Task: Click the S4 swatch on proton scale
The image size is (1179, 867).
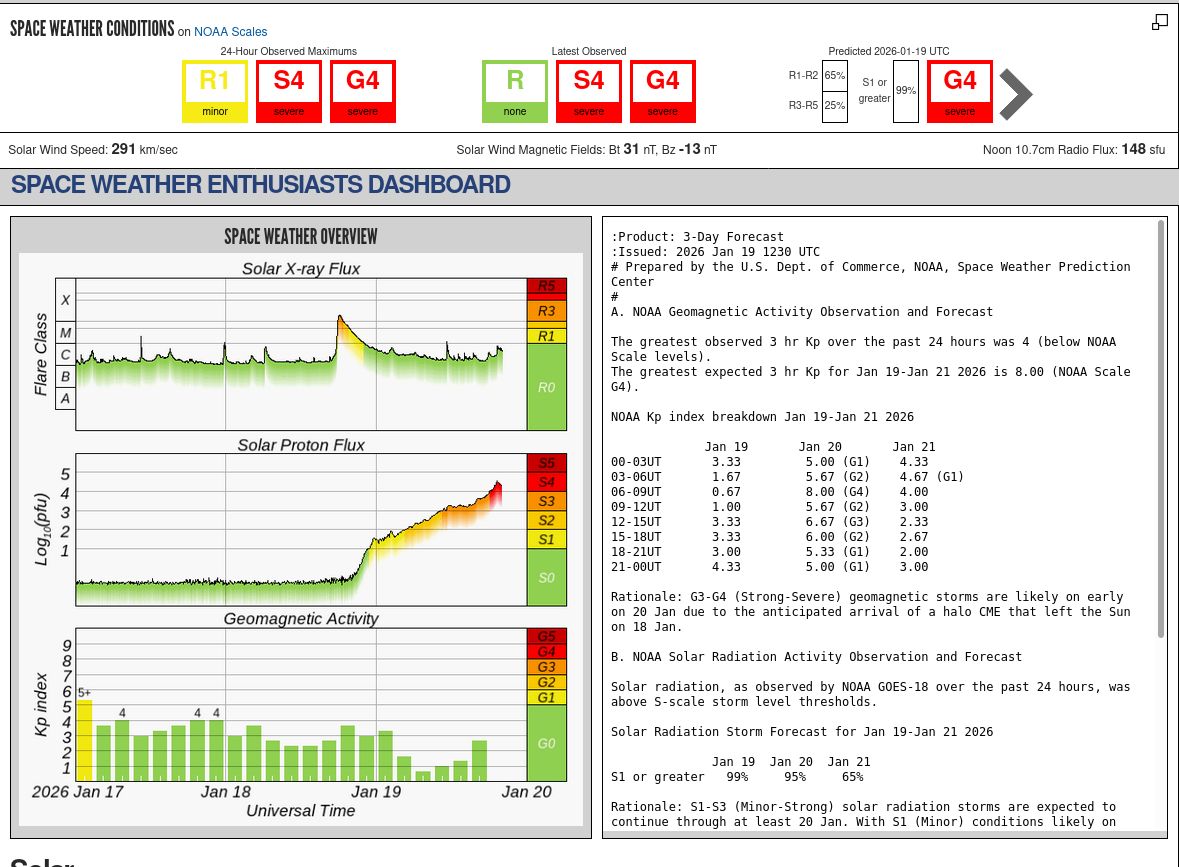Action: (547, 482)
